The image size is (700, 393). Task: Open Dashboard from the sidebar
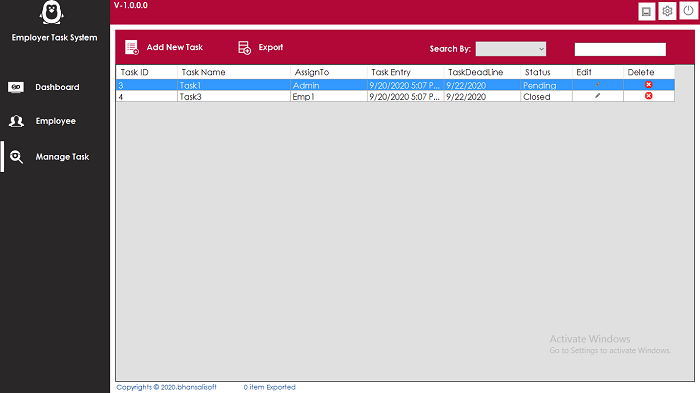57,87
